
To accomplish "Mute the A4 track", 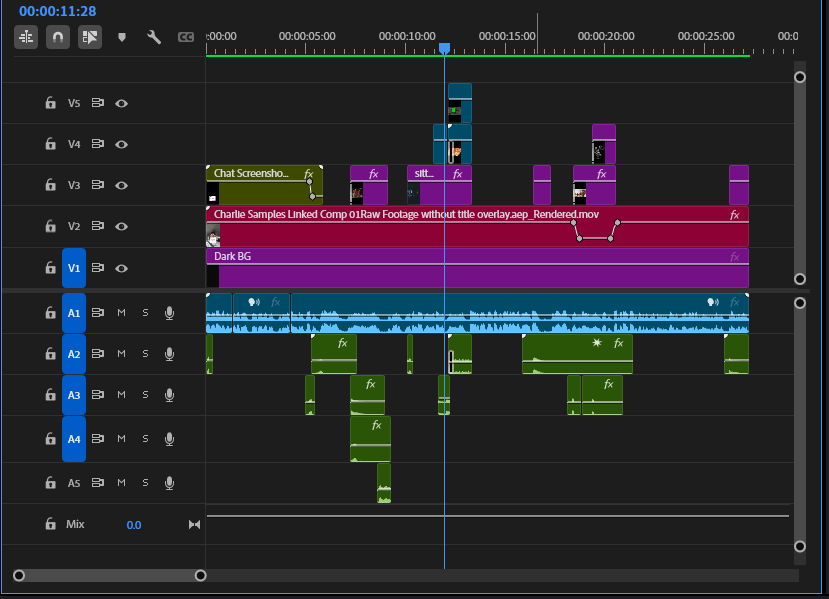I will (x=122, y=439).
